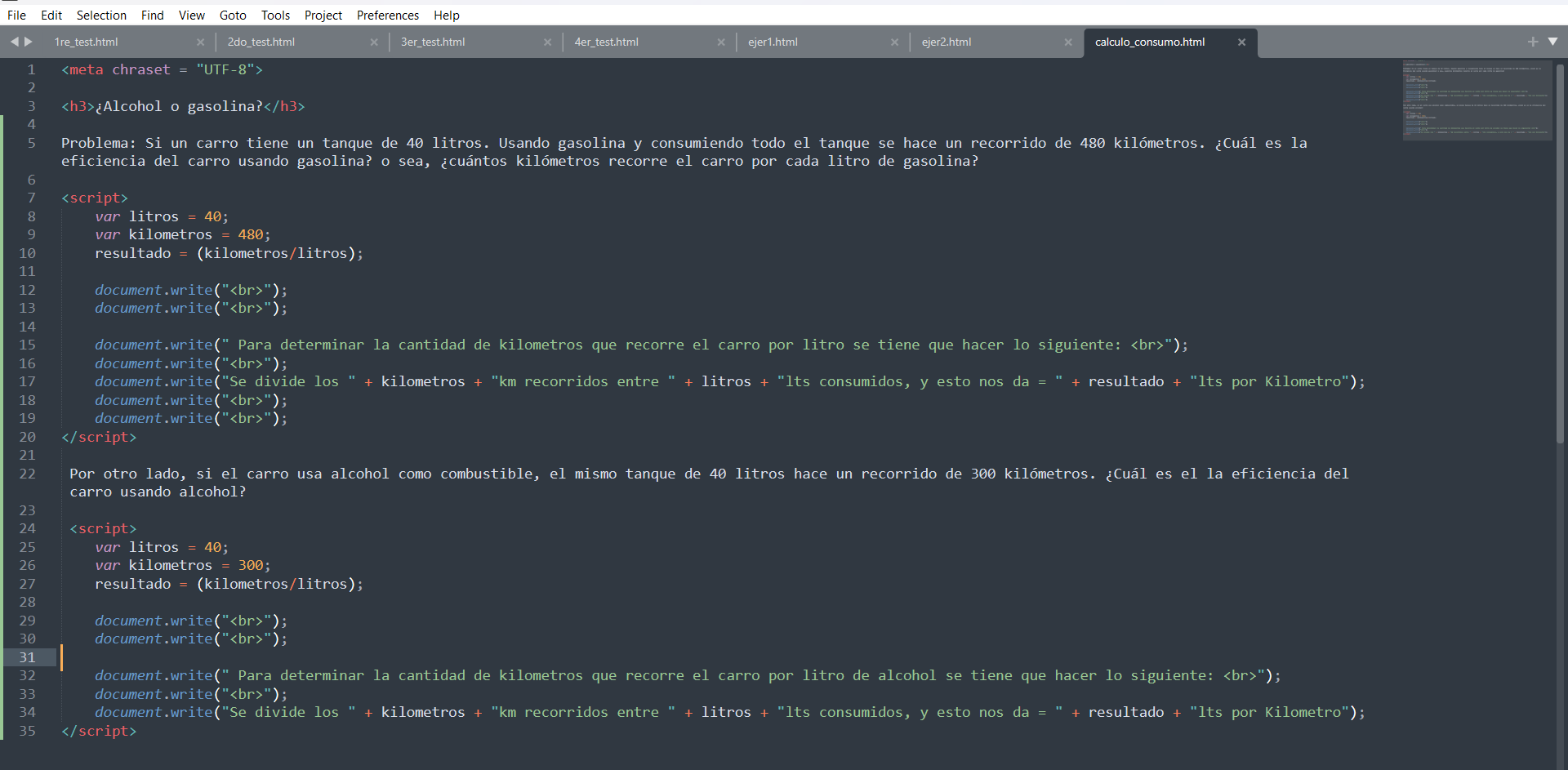Add a new tab with plus icon
Viewport: 1568px width, 770px height.
pyautogui.click(x=1533, y=42)
